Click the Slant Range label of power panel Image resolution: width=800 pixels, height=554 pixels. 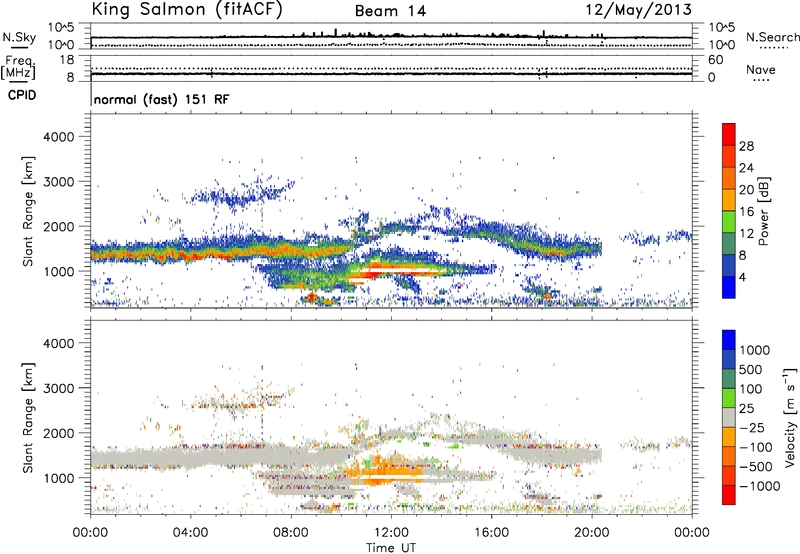click(28, 211)
